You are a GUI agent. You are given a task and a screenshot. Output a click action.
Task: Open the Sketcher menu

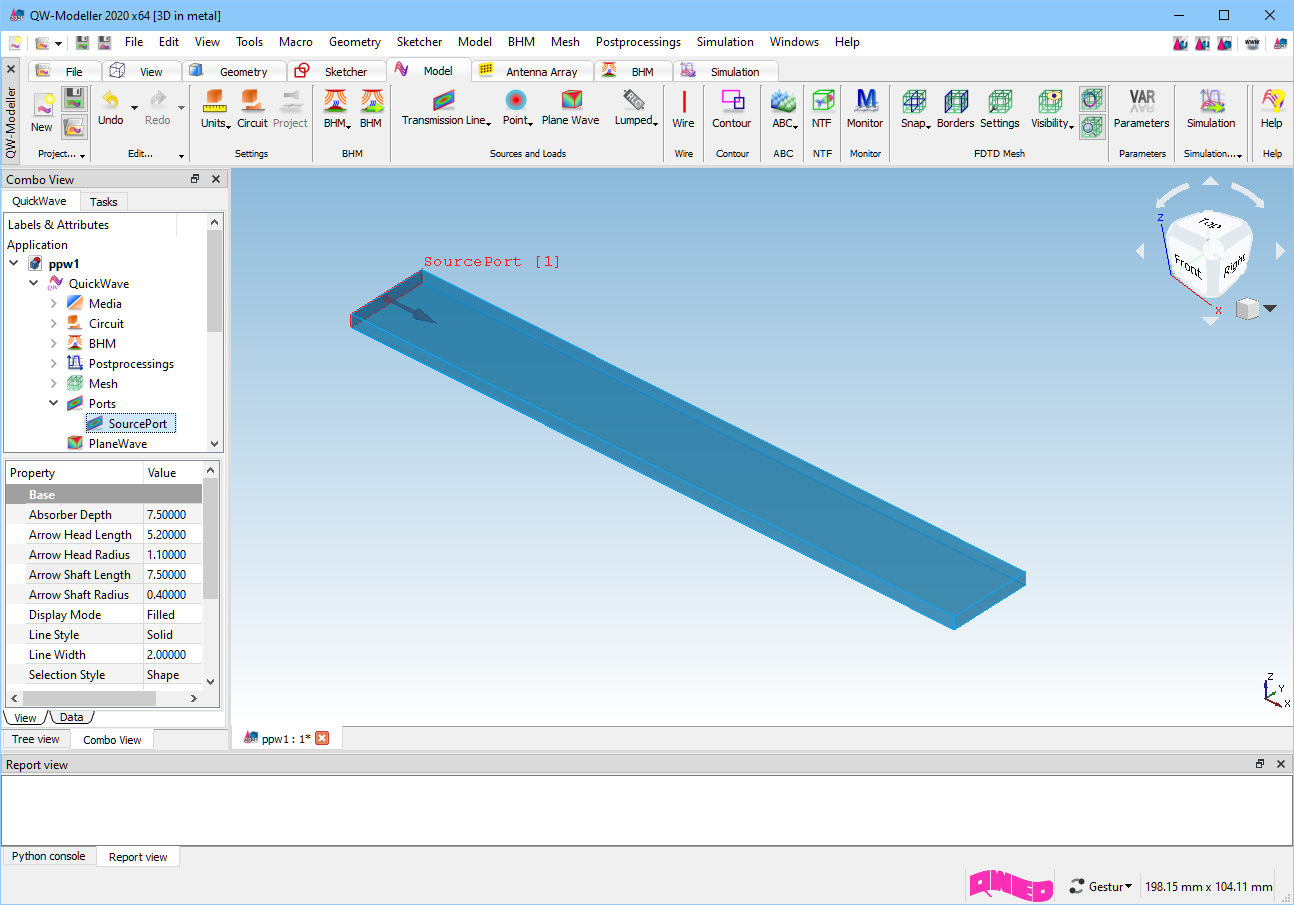(419, 42)
